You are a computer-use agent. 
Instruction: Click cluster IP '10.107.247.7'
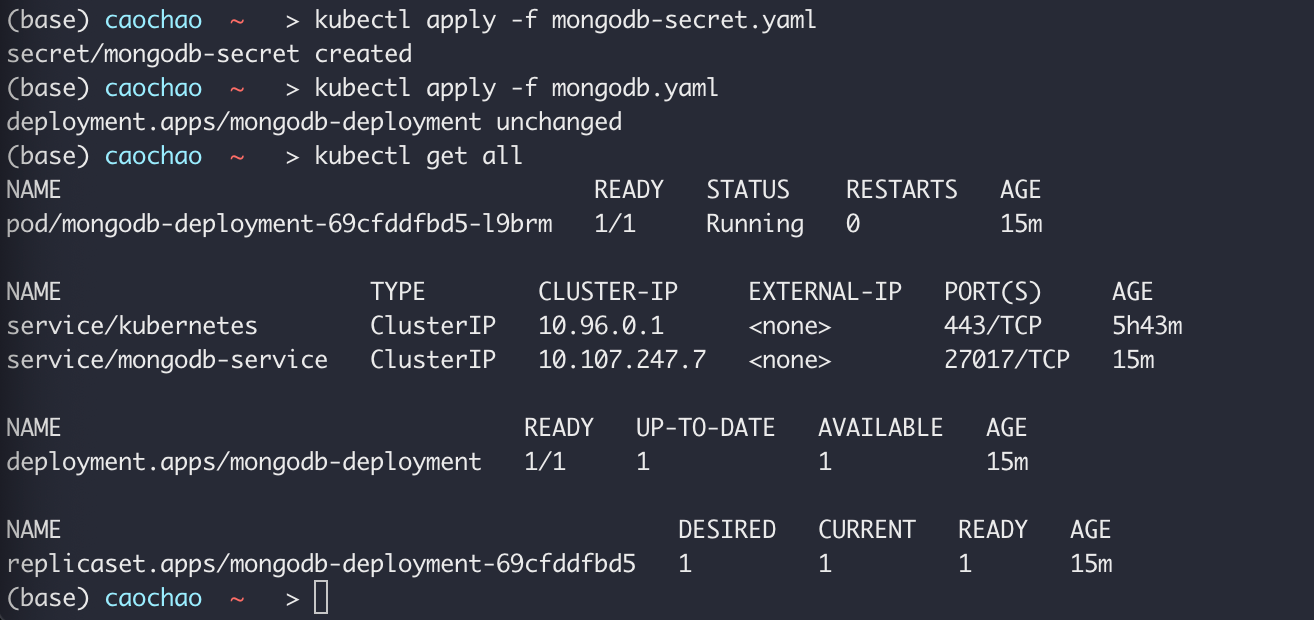point(622,360)
